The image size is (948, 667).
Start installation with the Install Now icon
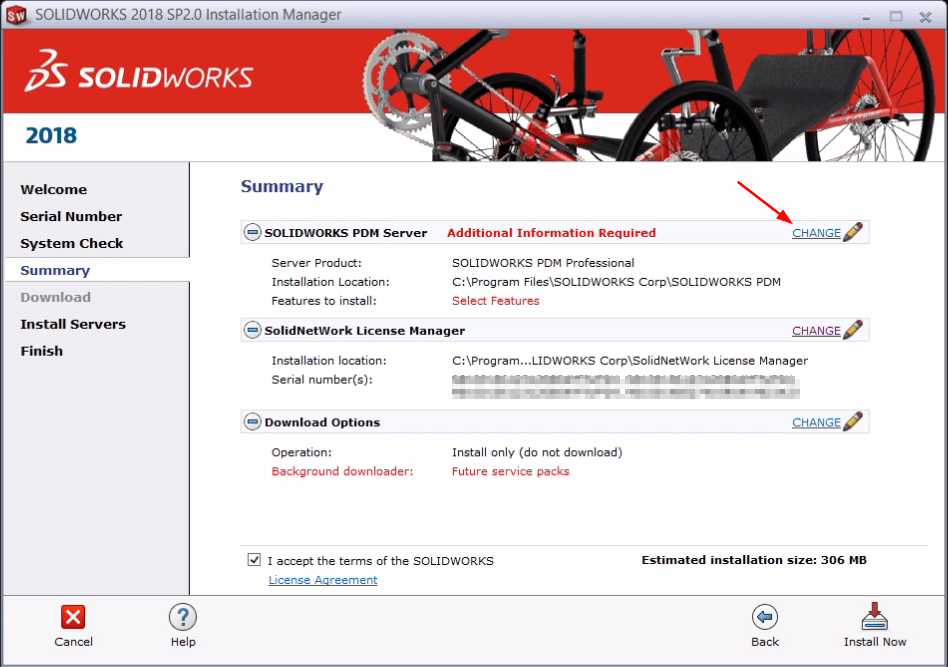pyautogui.click(x=874, y=617)
